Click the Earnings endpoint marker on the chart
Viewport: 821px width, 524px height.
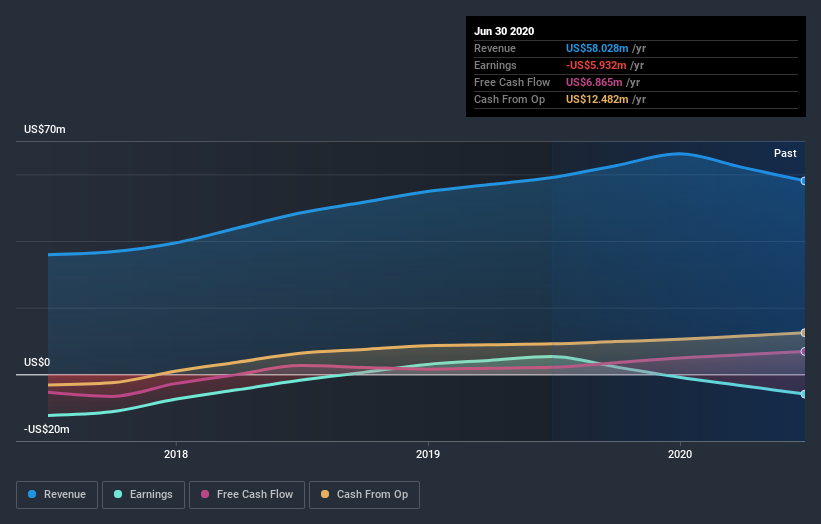(x=804, y=394)
